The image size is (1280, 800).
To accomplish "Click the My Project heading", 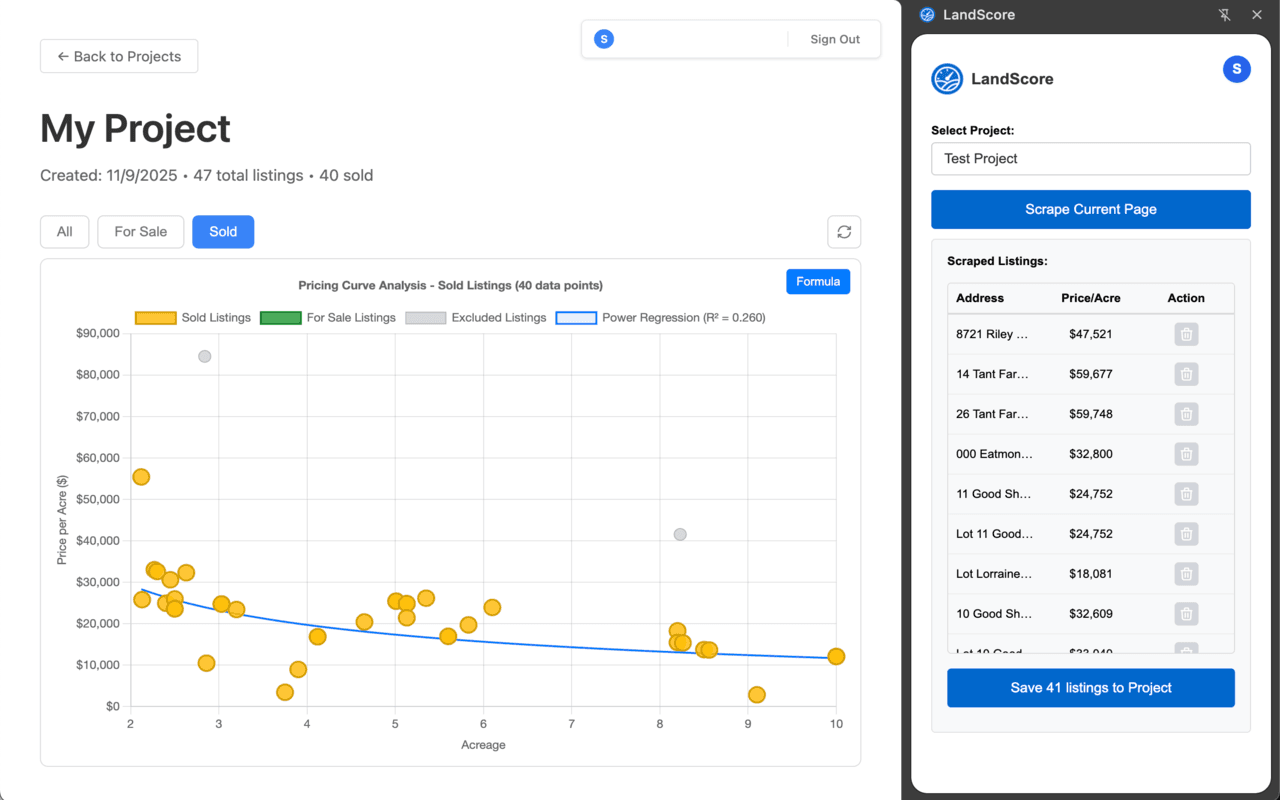I will coord(135,129).
